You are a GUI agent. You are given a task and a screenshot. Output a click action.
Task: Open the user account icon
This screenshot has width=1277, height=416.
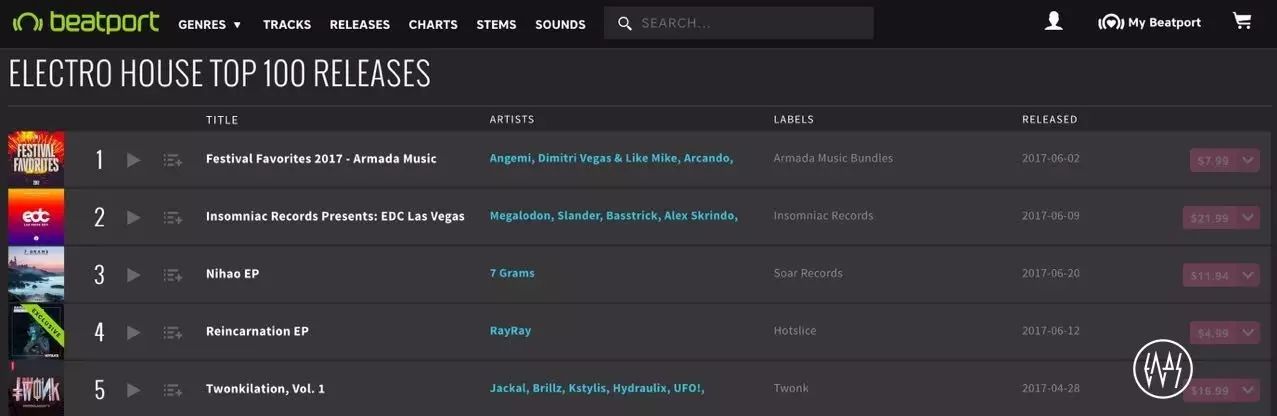click(x=1053, y=22)
